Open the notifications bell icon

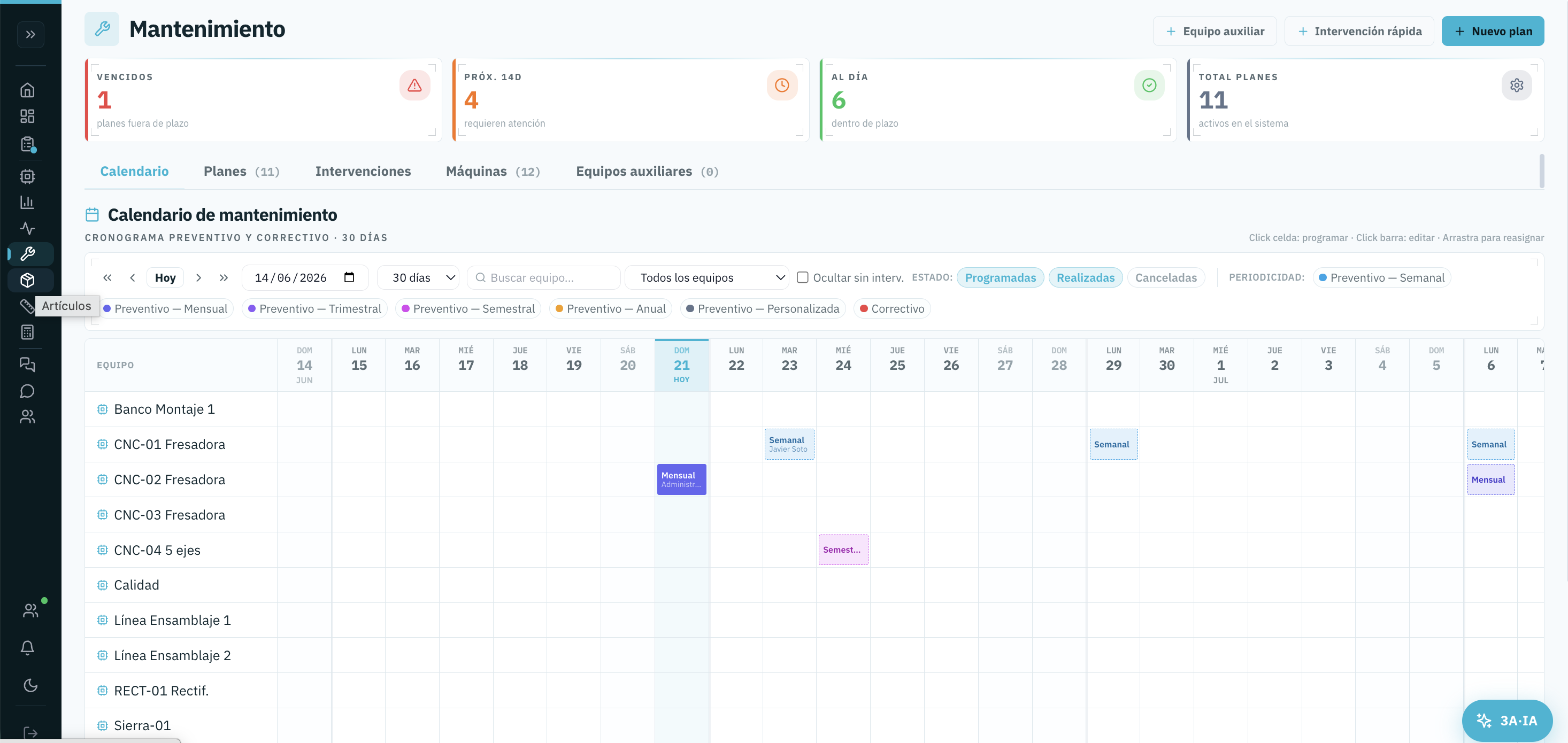(x=27, y=647)
